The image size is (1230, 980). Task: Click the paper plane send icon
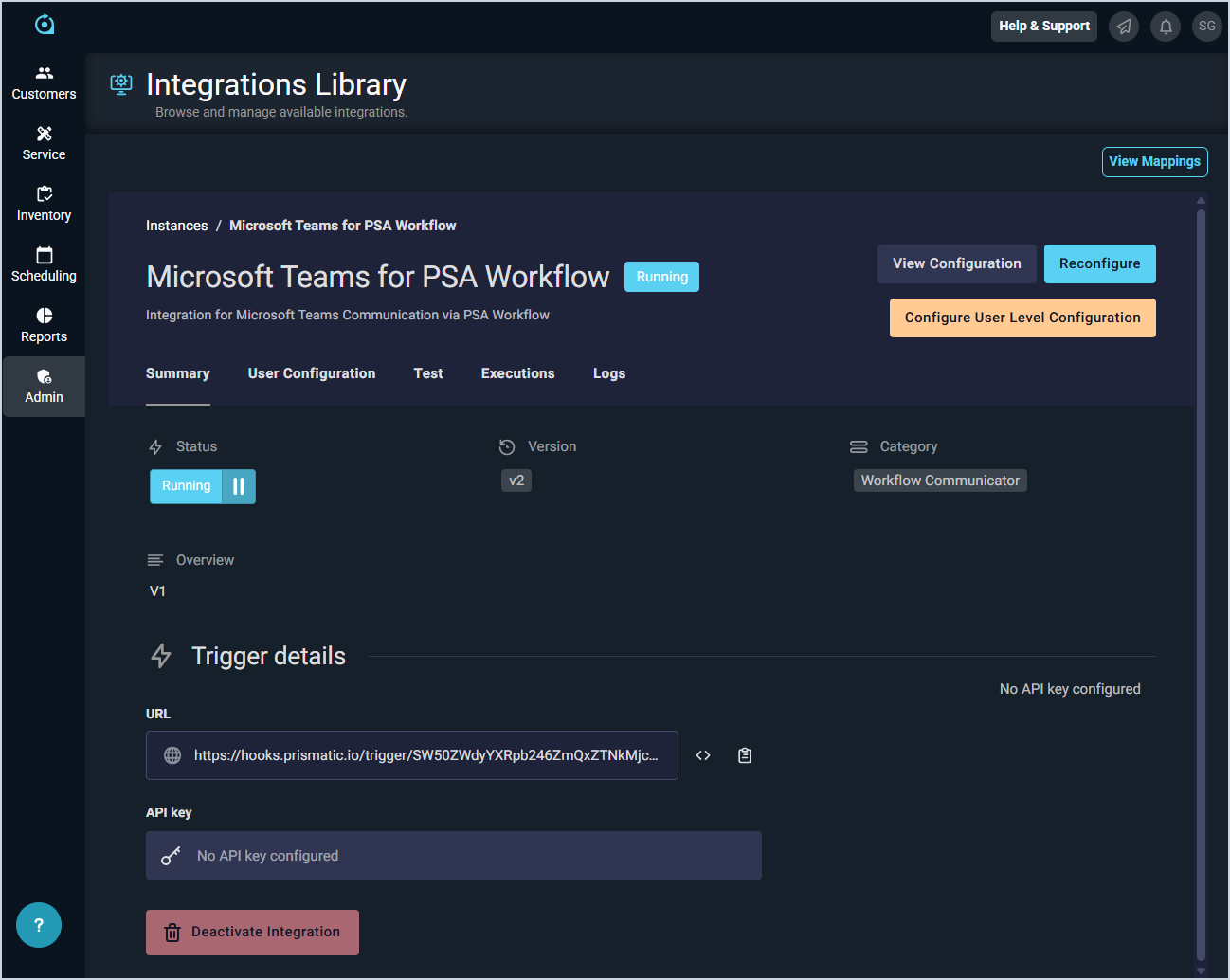[x=1124, y=27]
